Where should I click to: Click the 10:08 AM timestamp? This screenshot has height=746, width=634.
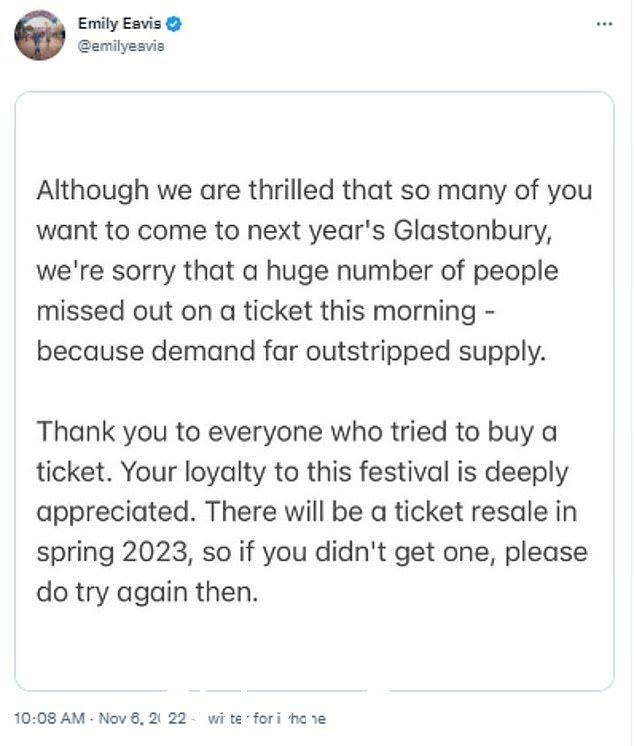pyautogui.click(x=49, y=718)
